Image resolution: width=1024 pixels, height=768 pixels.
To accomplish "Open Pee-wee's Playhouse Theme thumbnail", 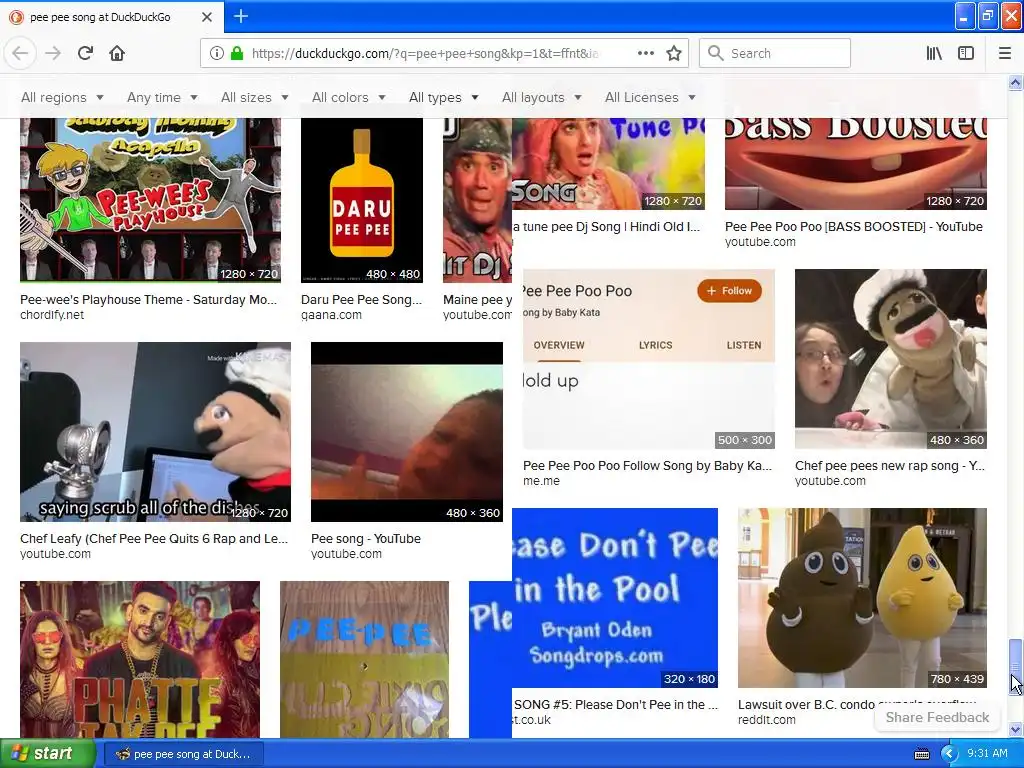I will point(150,199).
